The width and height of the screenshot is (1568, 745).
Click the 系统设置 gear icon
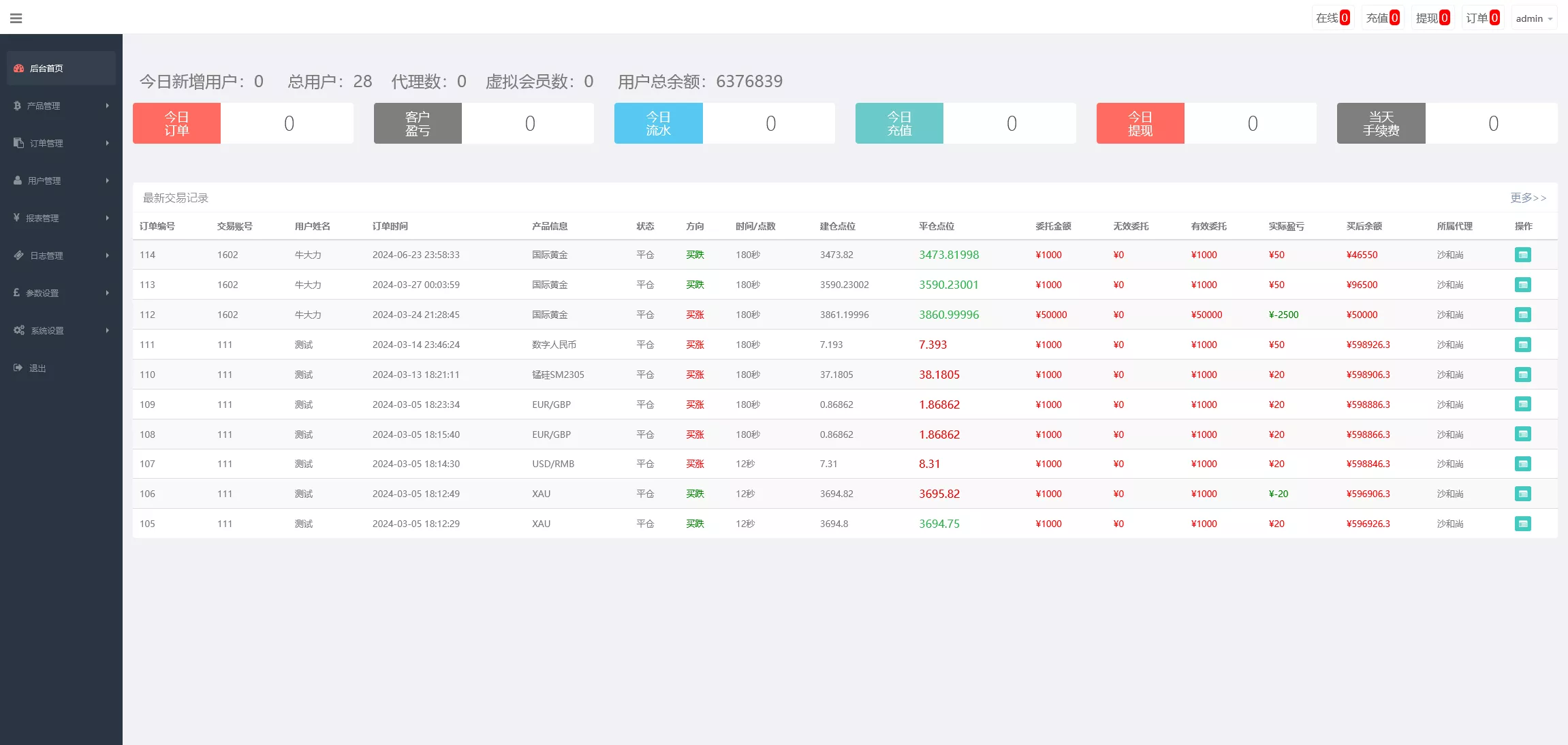tap(18, 330)
